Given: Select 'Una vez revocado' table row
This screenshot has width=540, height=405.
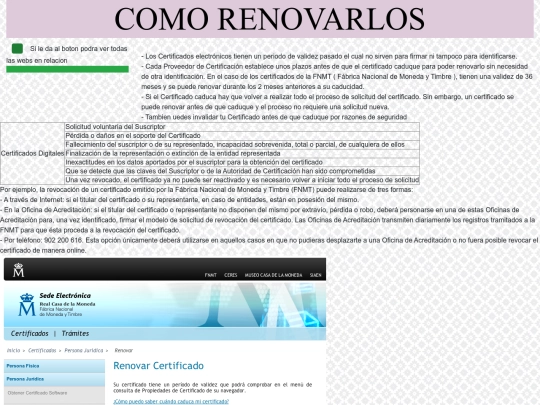Looking at the screenshot, I should (242, 180).
